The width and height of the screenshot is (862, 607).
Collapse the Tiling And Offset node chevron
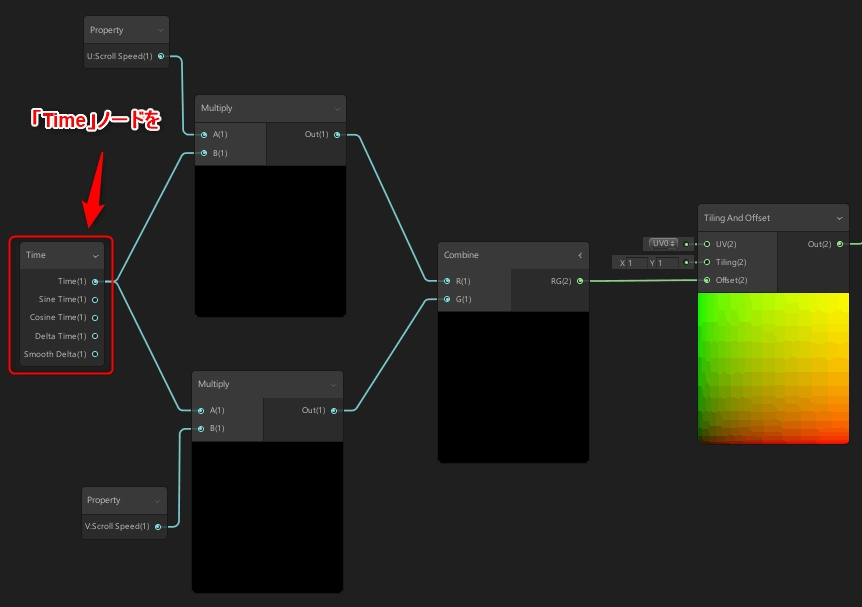pos(839,218)
